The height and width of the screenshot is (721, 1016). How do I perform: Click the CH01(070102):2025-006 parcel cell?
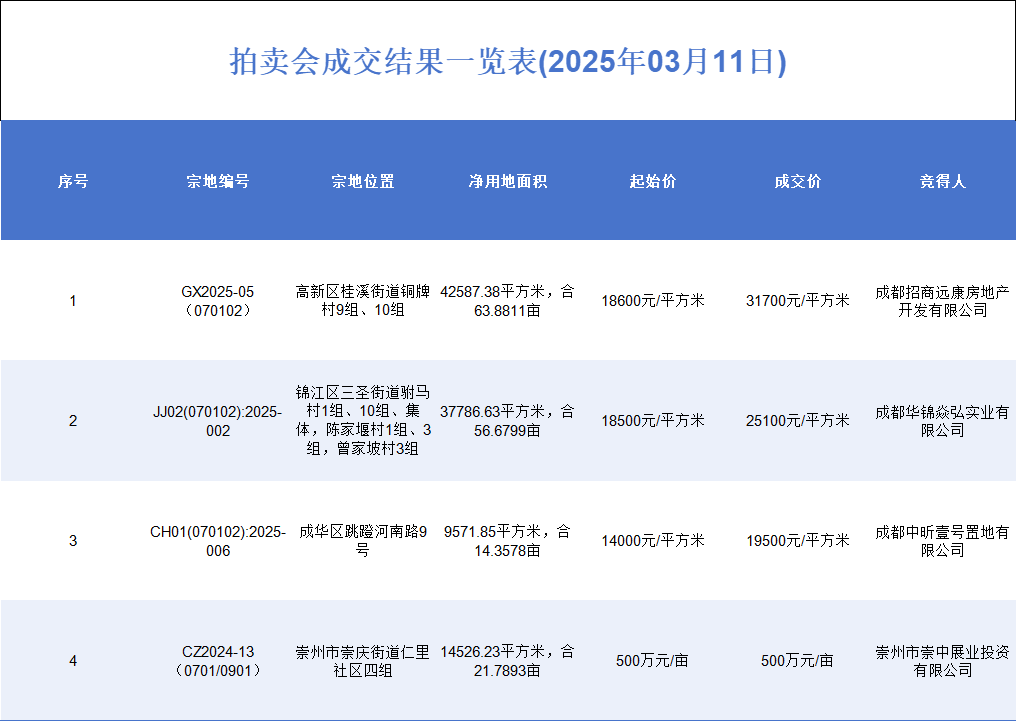(218, 541)
